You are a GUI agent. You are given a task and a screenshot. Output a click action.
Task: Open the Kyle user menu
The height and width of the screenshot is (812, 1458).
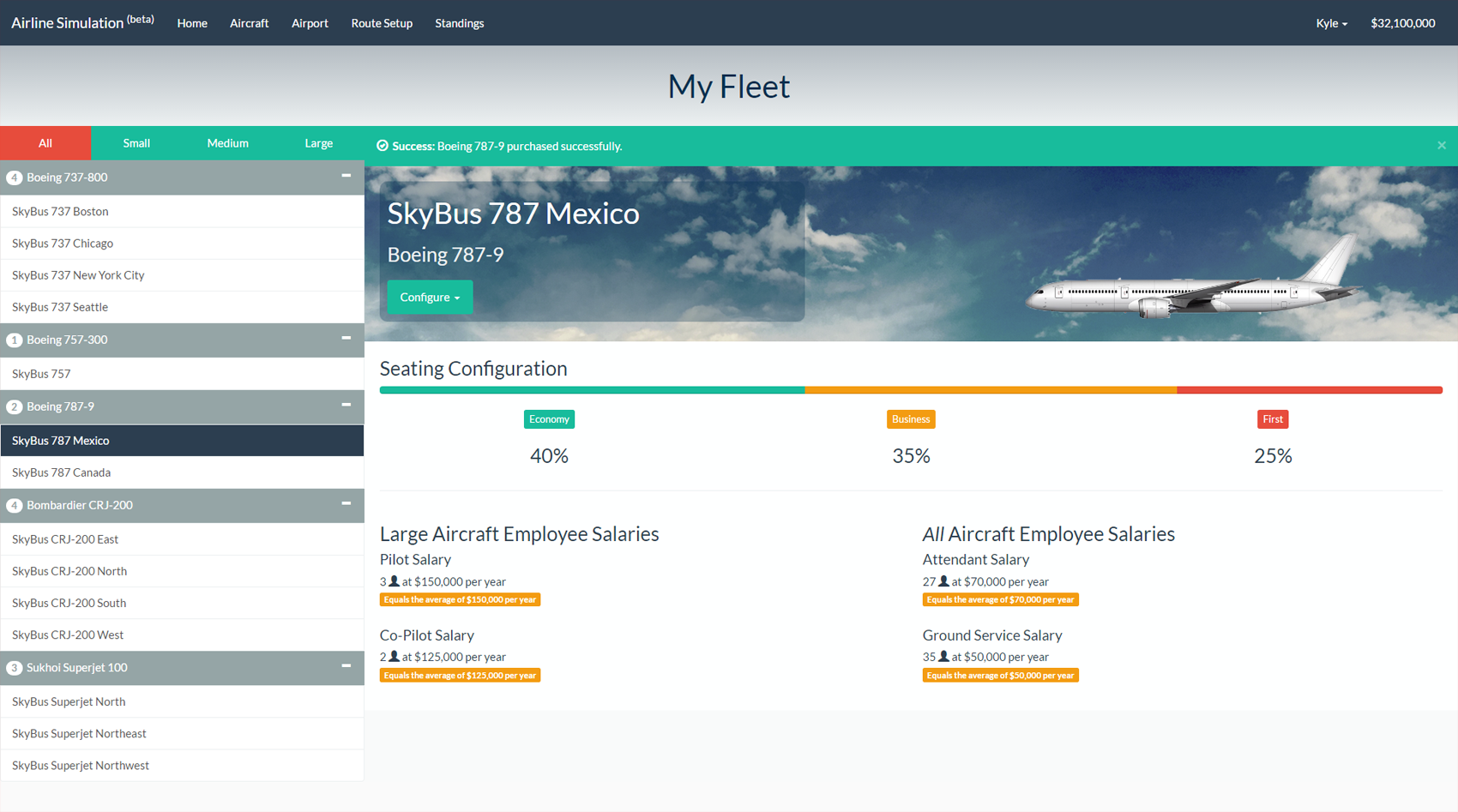point(1331,23)
